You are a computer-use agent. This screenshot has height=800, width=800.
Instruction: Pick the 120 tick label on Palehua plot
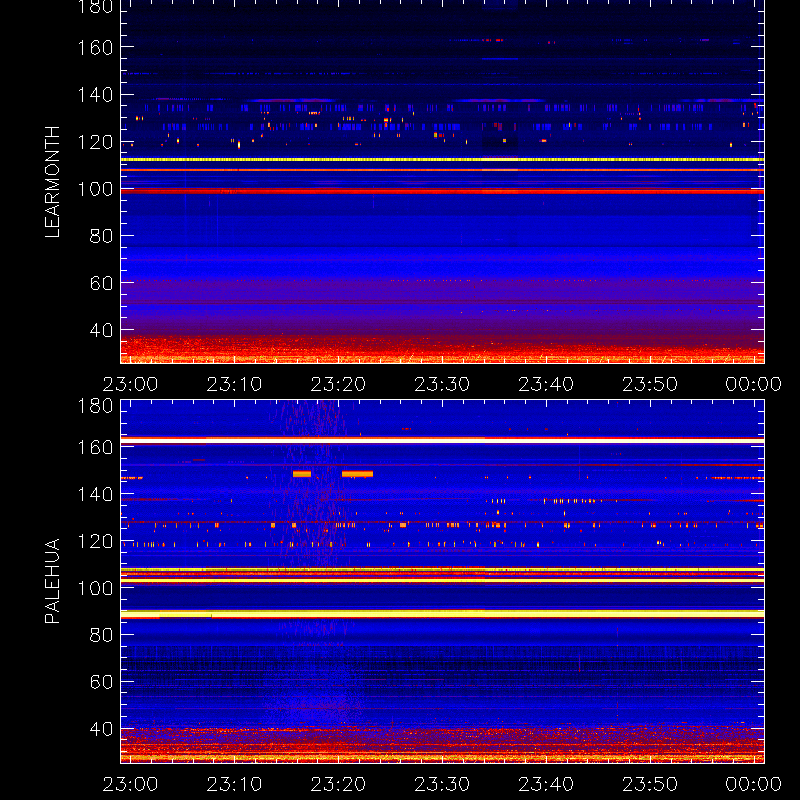click(x=95, y=541)
